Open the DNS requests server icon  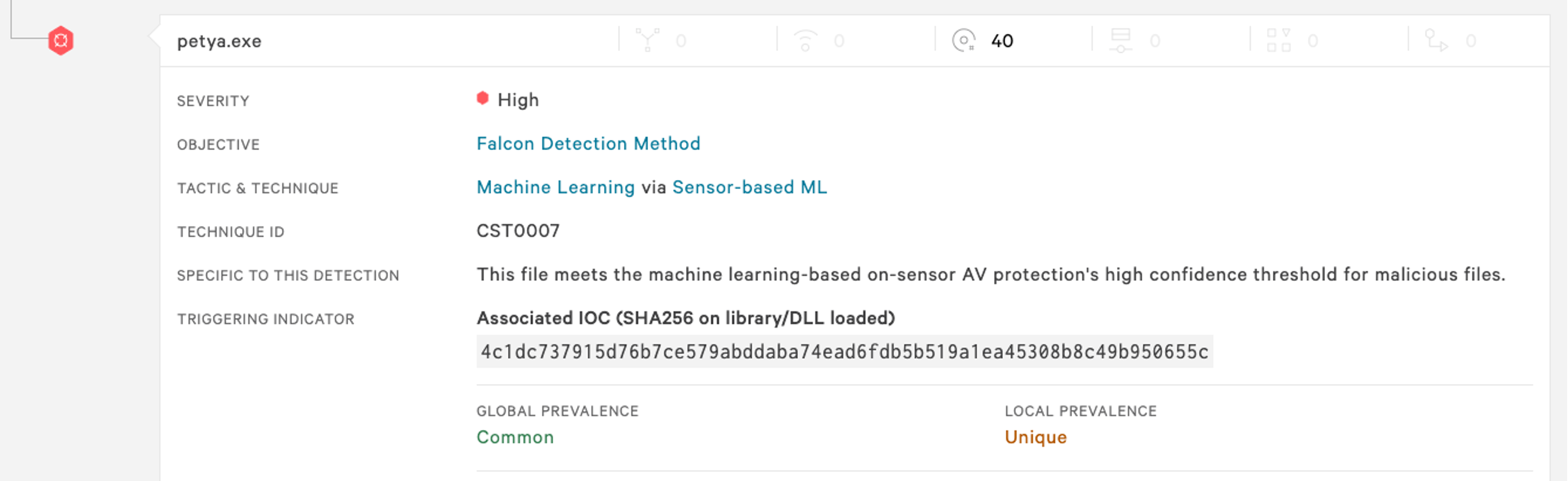(1121, 40)
